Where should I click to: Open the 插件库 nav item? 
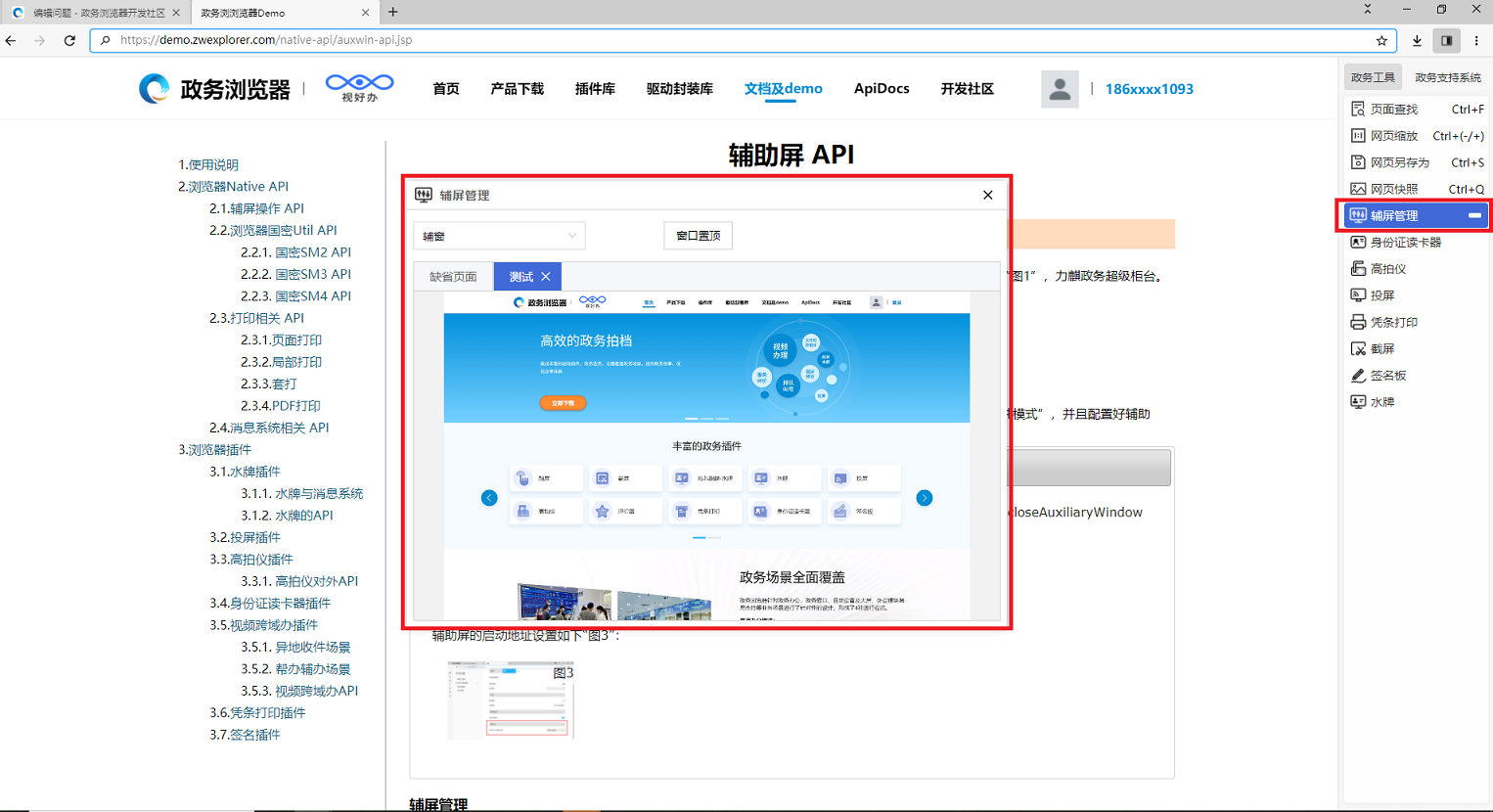(x=595, y=89)
